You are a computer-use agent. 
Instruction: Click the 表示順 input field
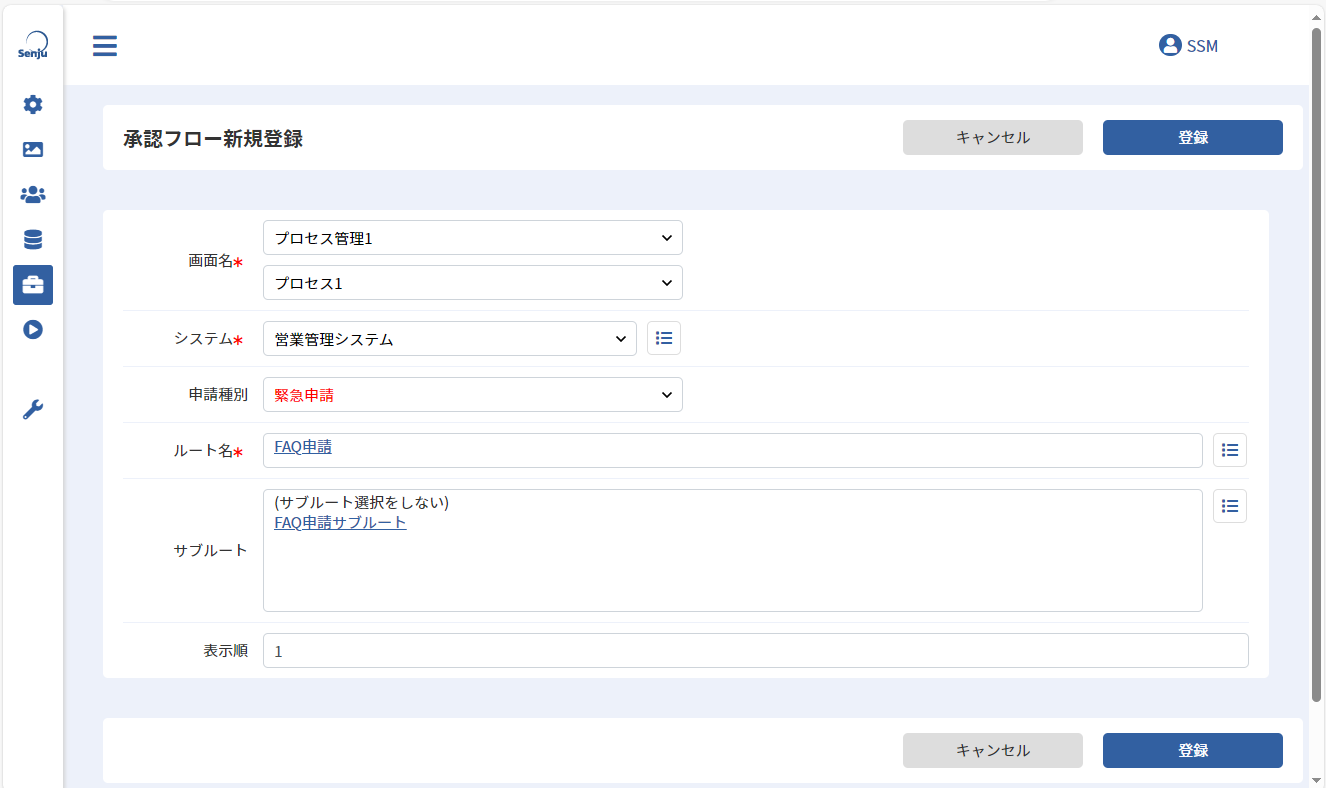[756, 650]
